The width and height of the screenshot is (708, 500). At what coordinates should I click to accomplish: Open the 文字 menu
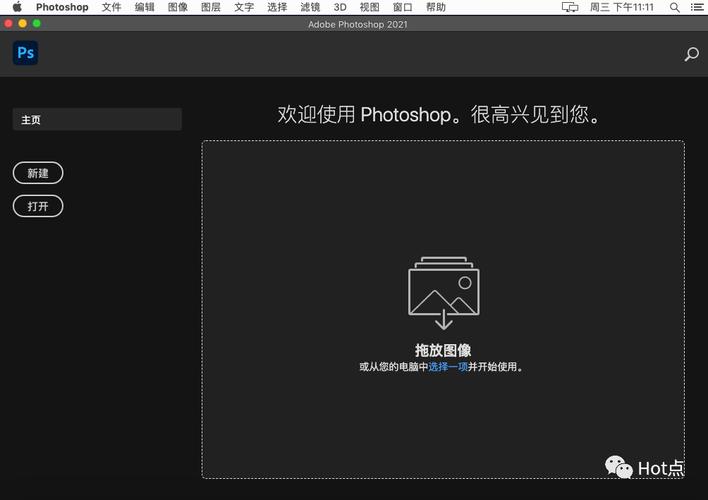click(x=244, y=7)
